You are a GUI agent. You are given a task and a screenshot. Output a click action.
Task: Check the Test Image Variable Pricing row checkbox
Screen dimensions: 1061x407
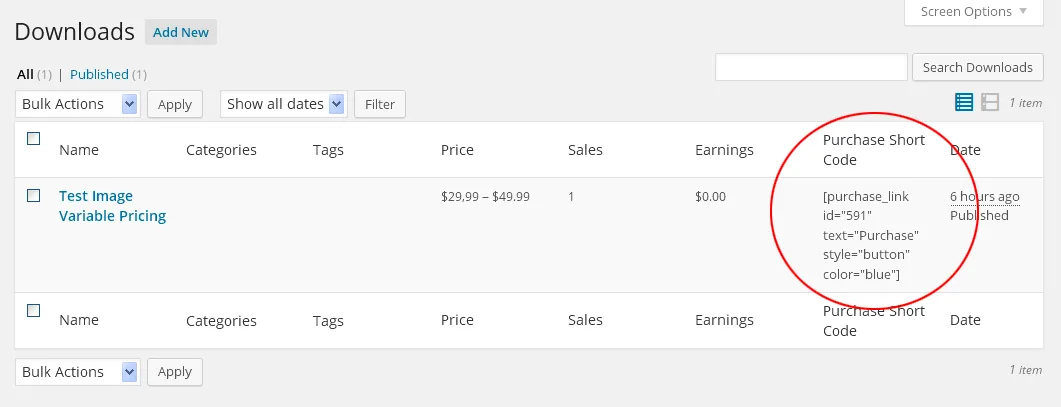tap(33, 196)
